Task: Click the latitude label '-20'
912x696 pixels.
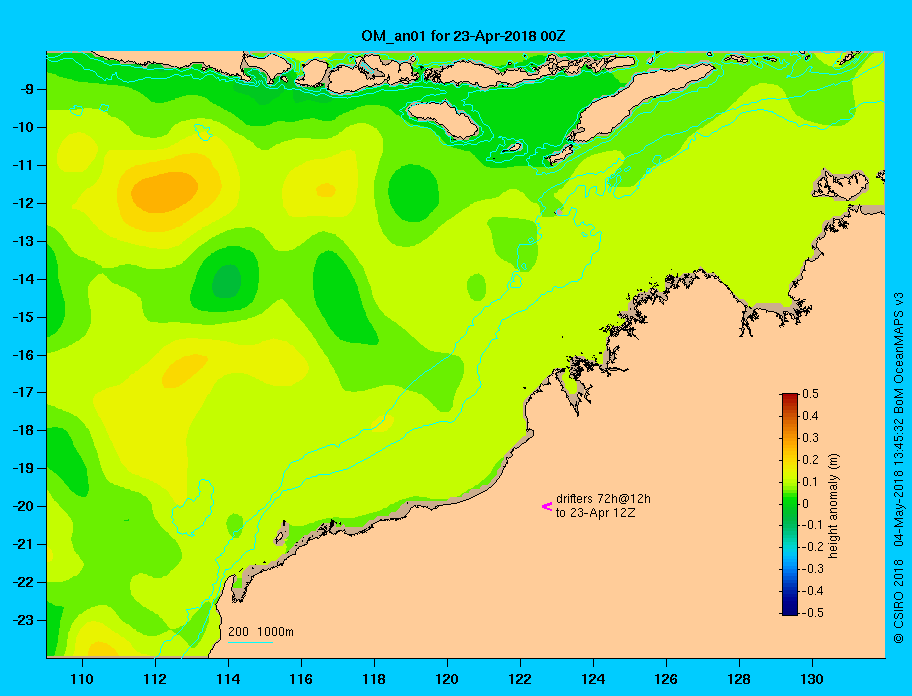Action: coord(24,506)
